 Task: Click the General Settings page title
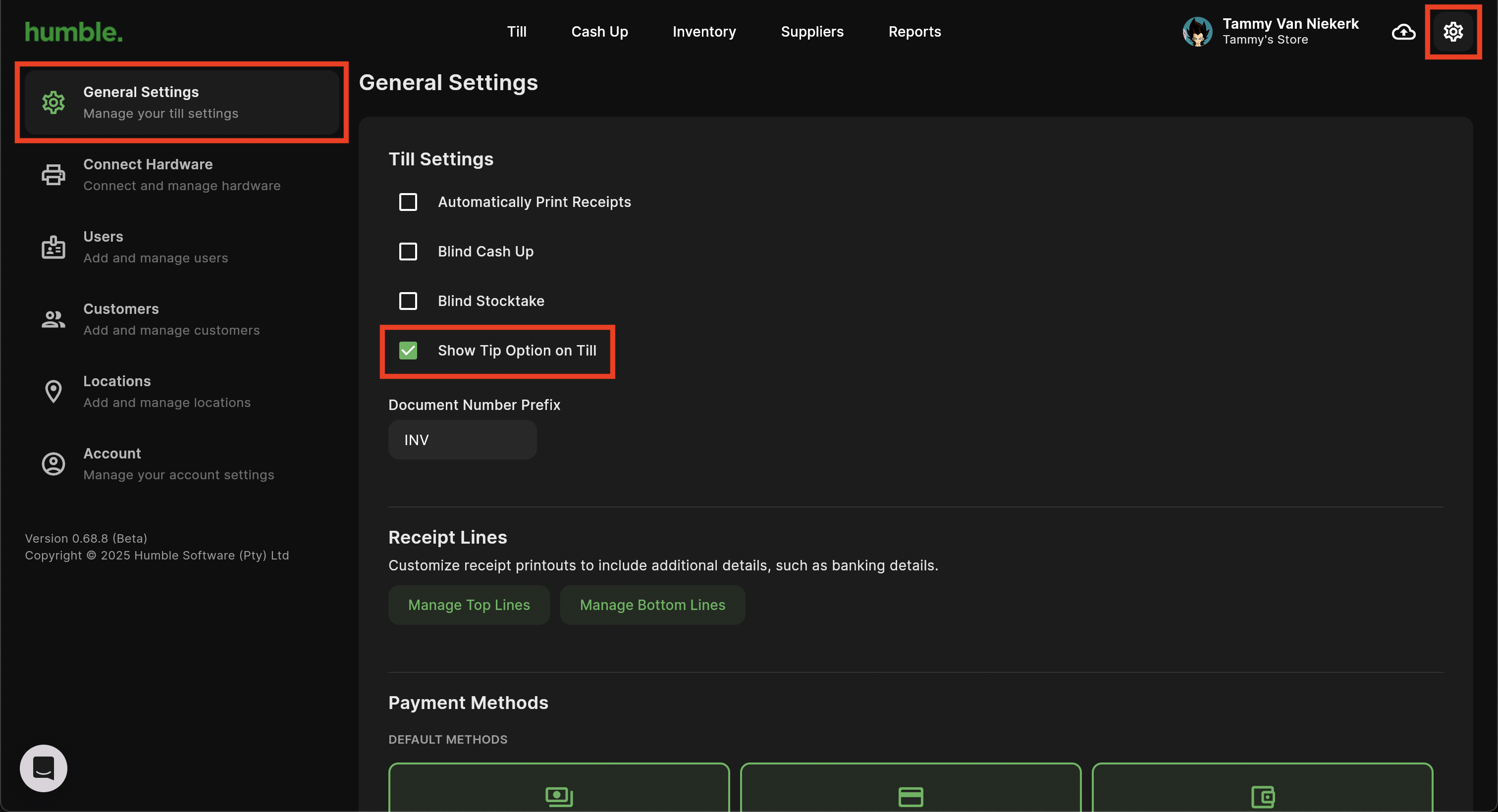[448, 83]
